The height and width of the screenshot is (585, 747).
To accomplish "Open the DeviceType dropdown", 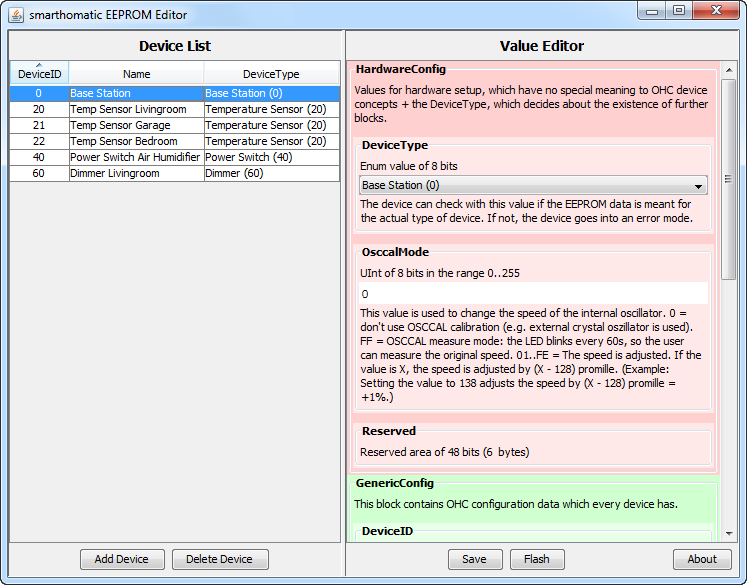I will coord(533,185).
